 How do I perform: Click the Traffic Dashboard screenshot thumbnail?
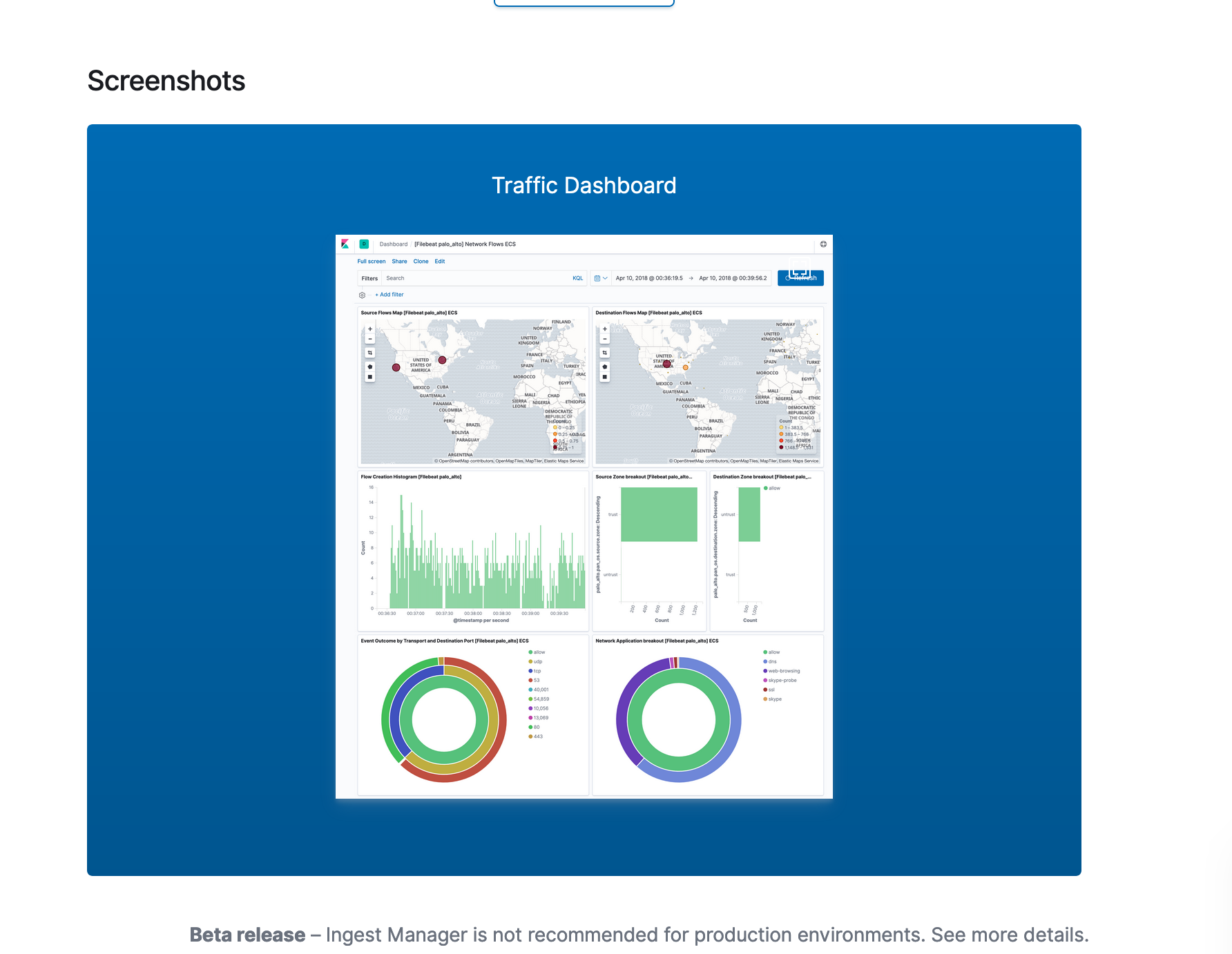pos(584,516)
